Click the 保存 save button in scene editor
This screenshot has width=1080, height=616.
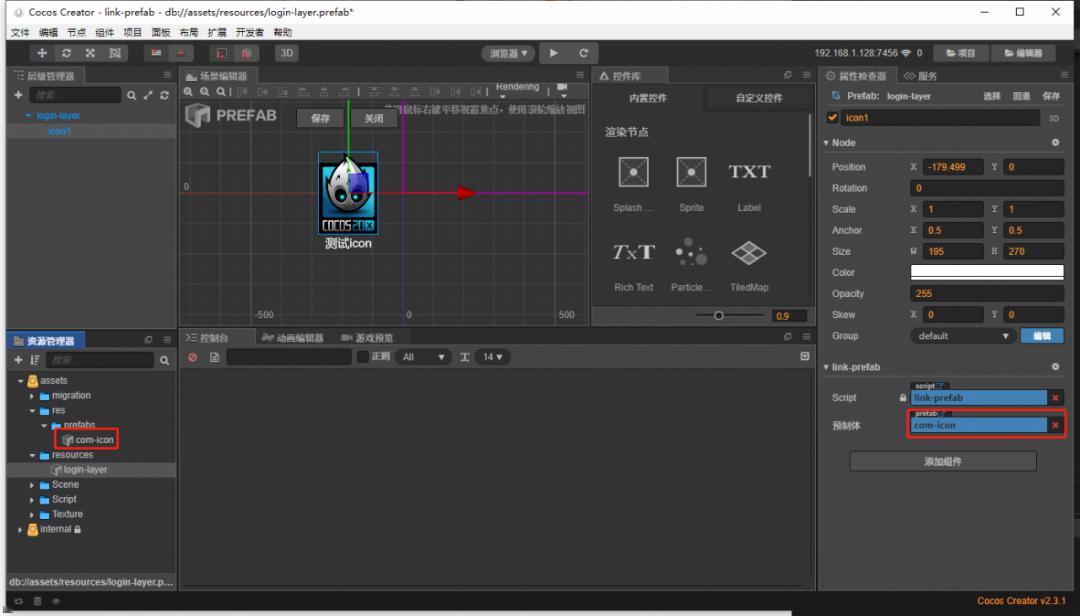point(320,118)
